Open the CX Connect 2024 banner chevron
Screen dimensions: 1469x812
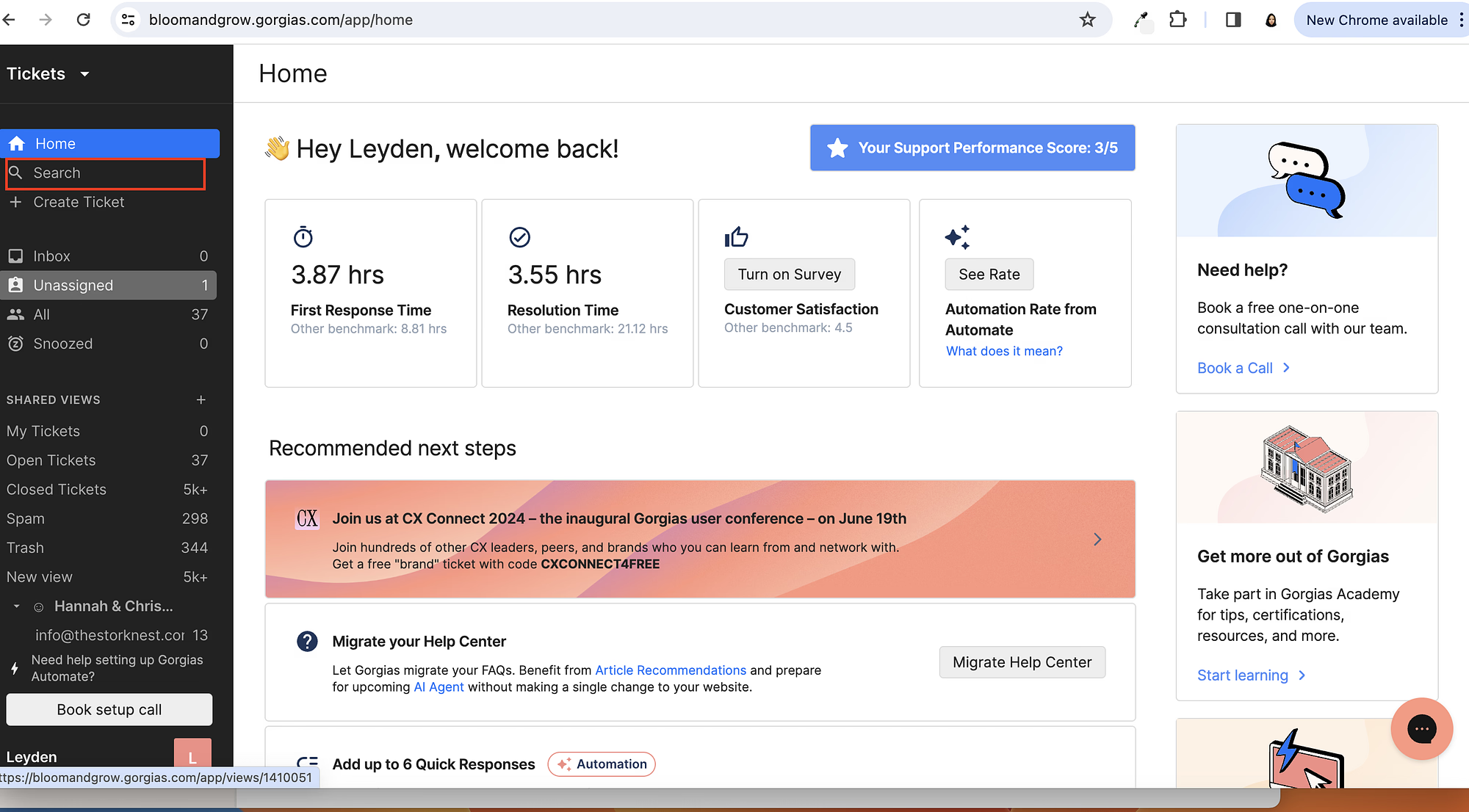1097,540
